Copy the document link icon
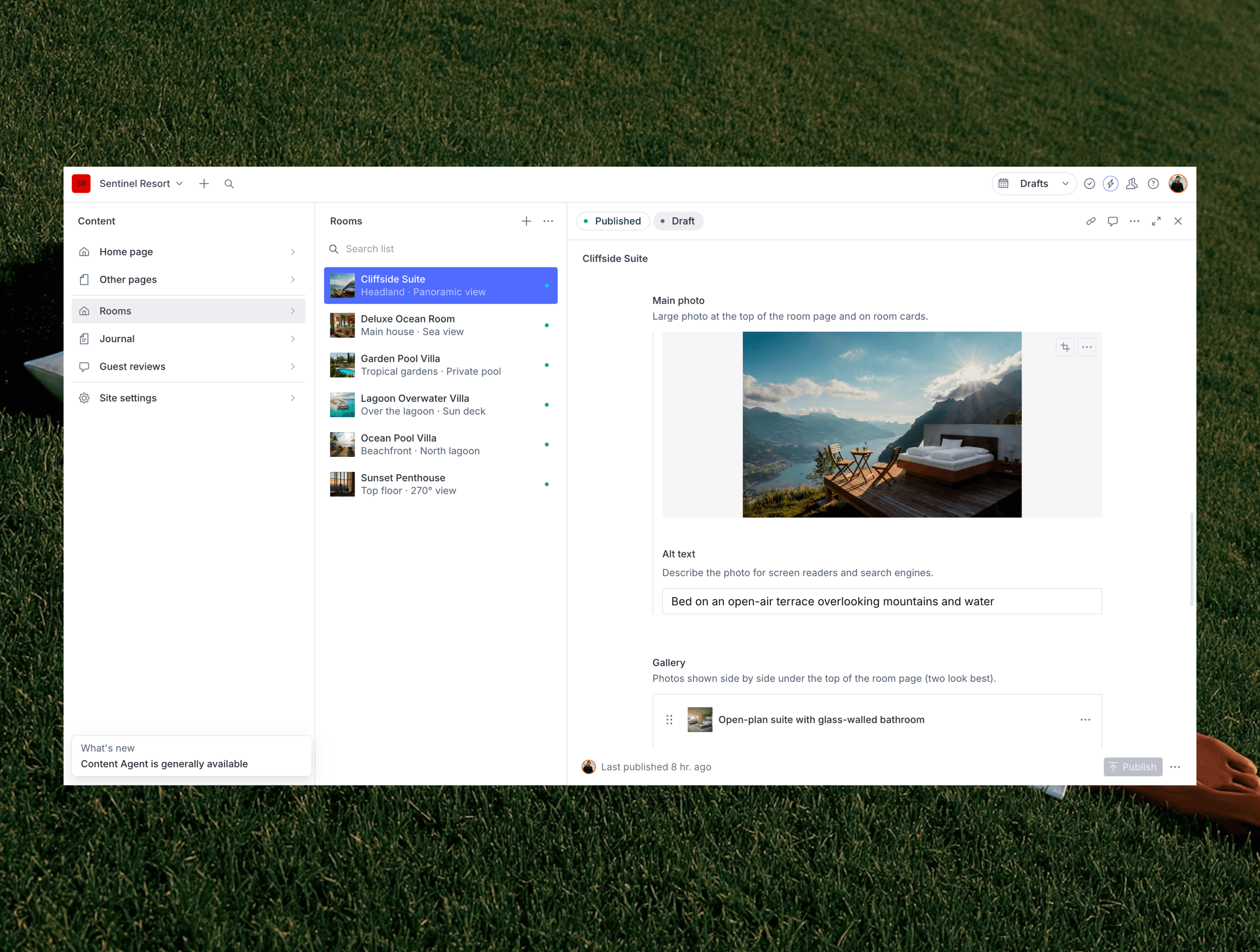 point(1091,221)
